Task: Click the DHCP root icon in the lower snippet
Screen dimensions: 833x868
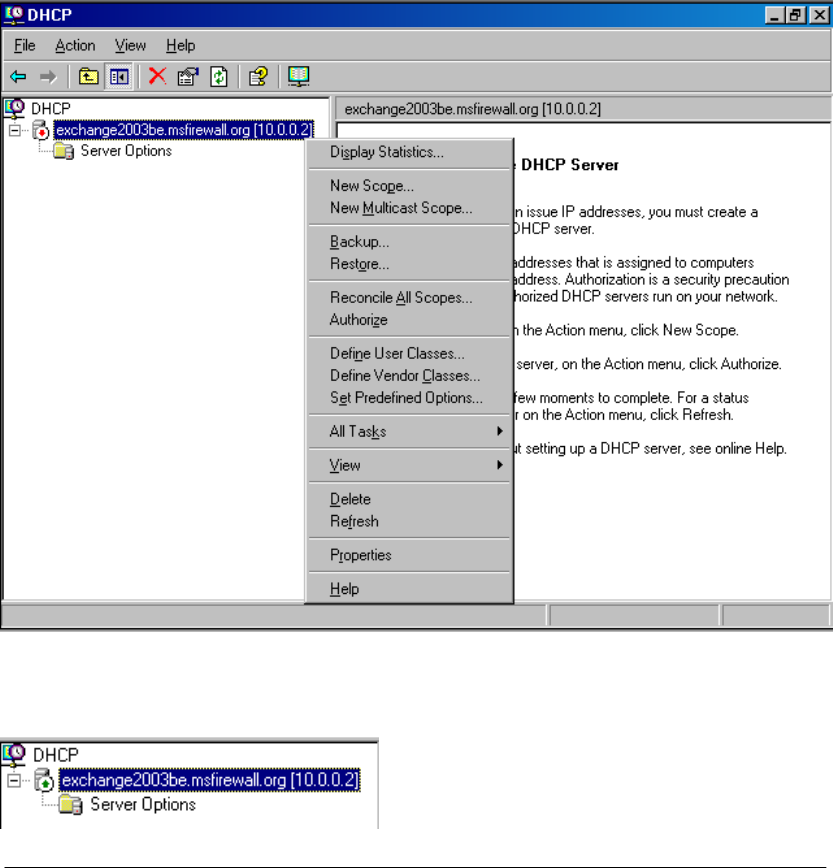Action: [14, 754]
